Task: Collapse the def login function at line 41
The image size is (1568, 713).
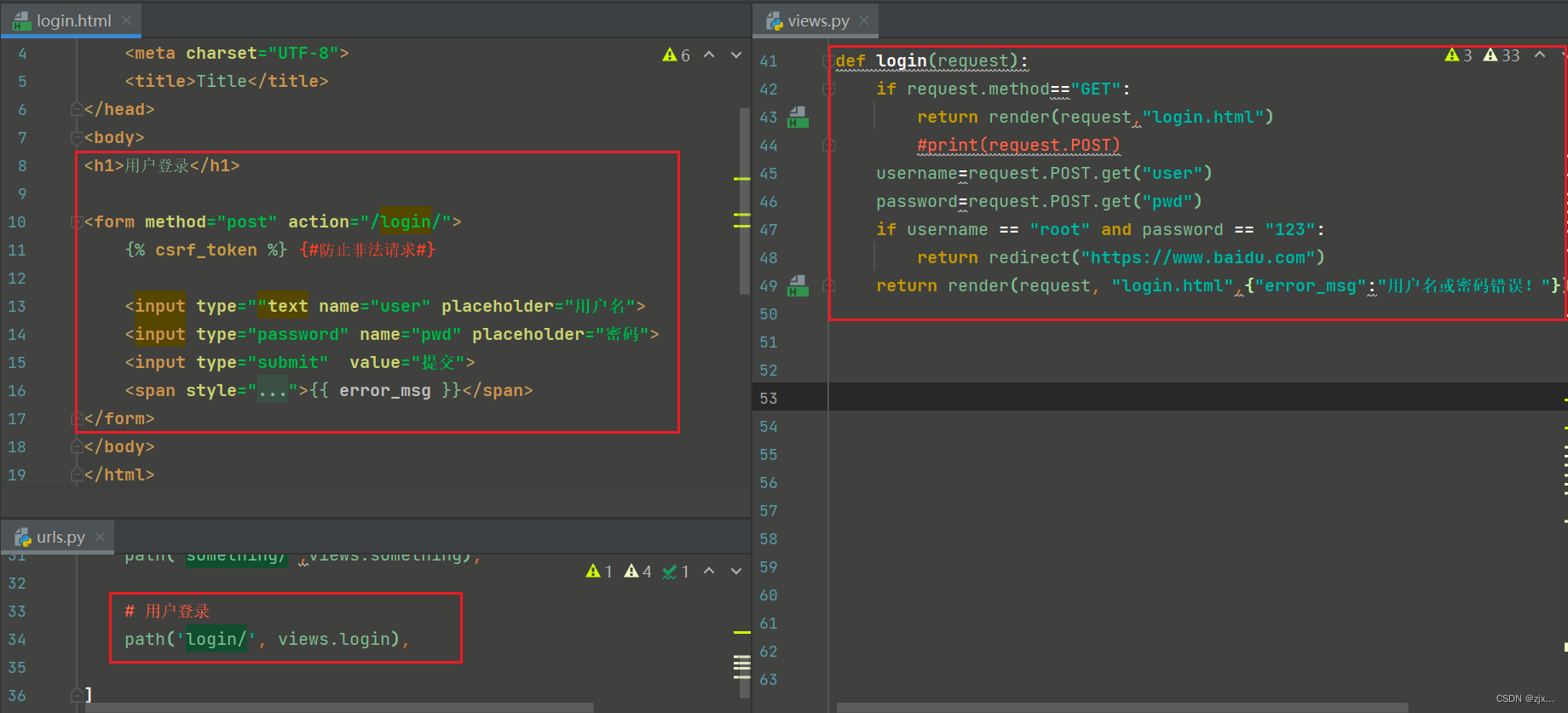Action: (827, 60)
